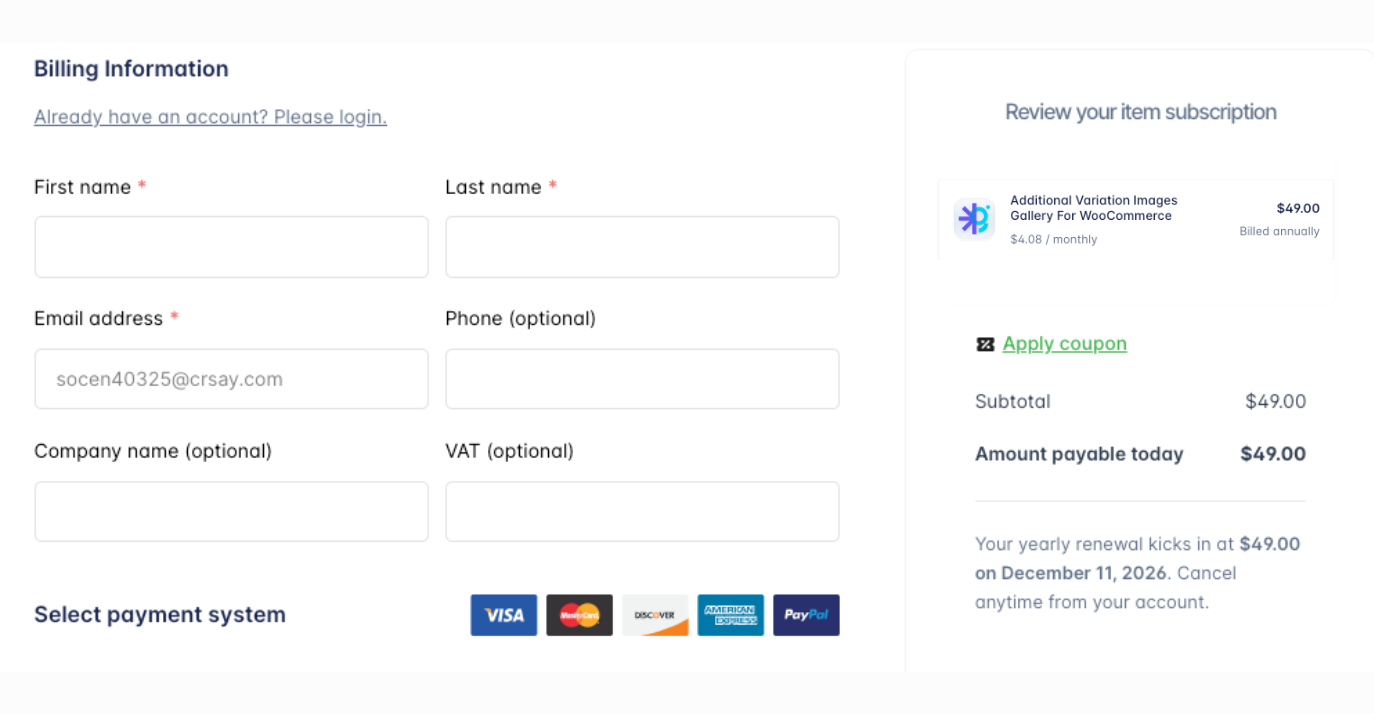Click the Select payment system heading

[160, 614]
